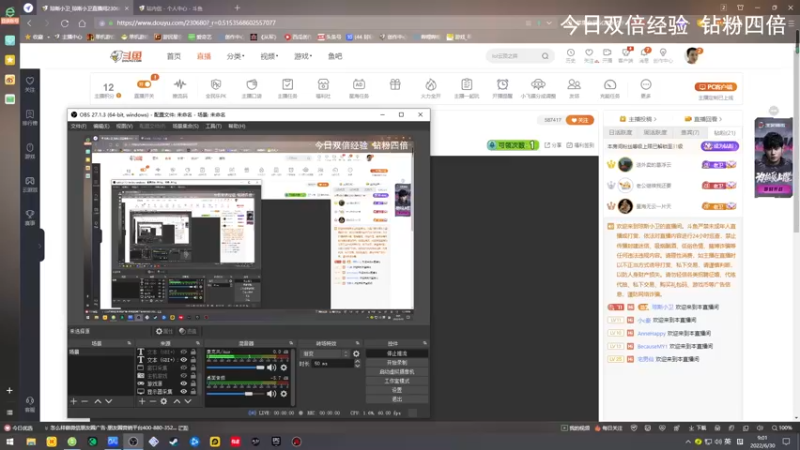800x450 pixels.
Task: Mute the 麦克风/Aux track in OBS mixer
Action: (x=271, y=367)
